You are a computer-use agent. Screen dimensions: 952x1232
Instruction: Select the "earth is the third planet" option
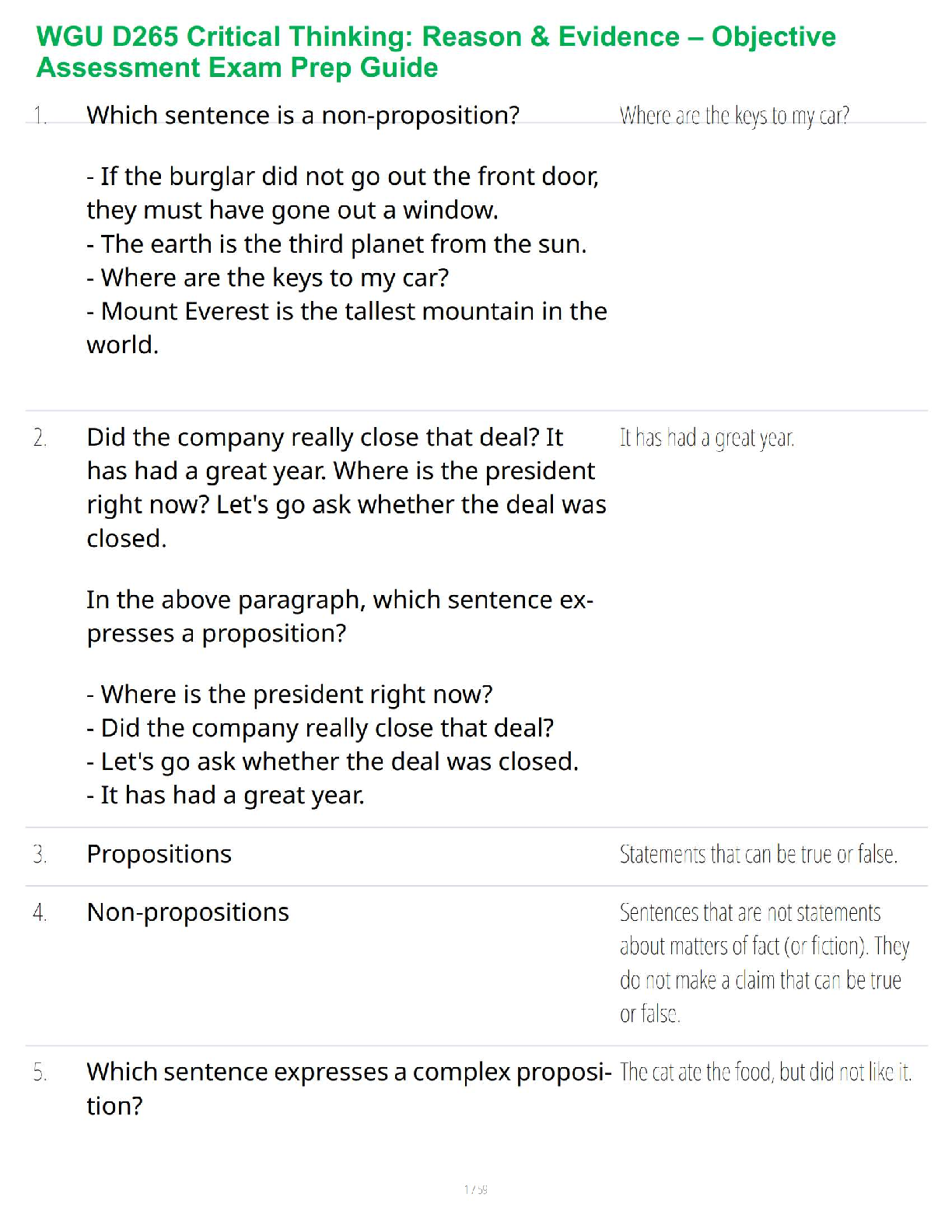(x=336, y=244)
